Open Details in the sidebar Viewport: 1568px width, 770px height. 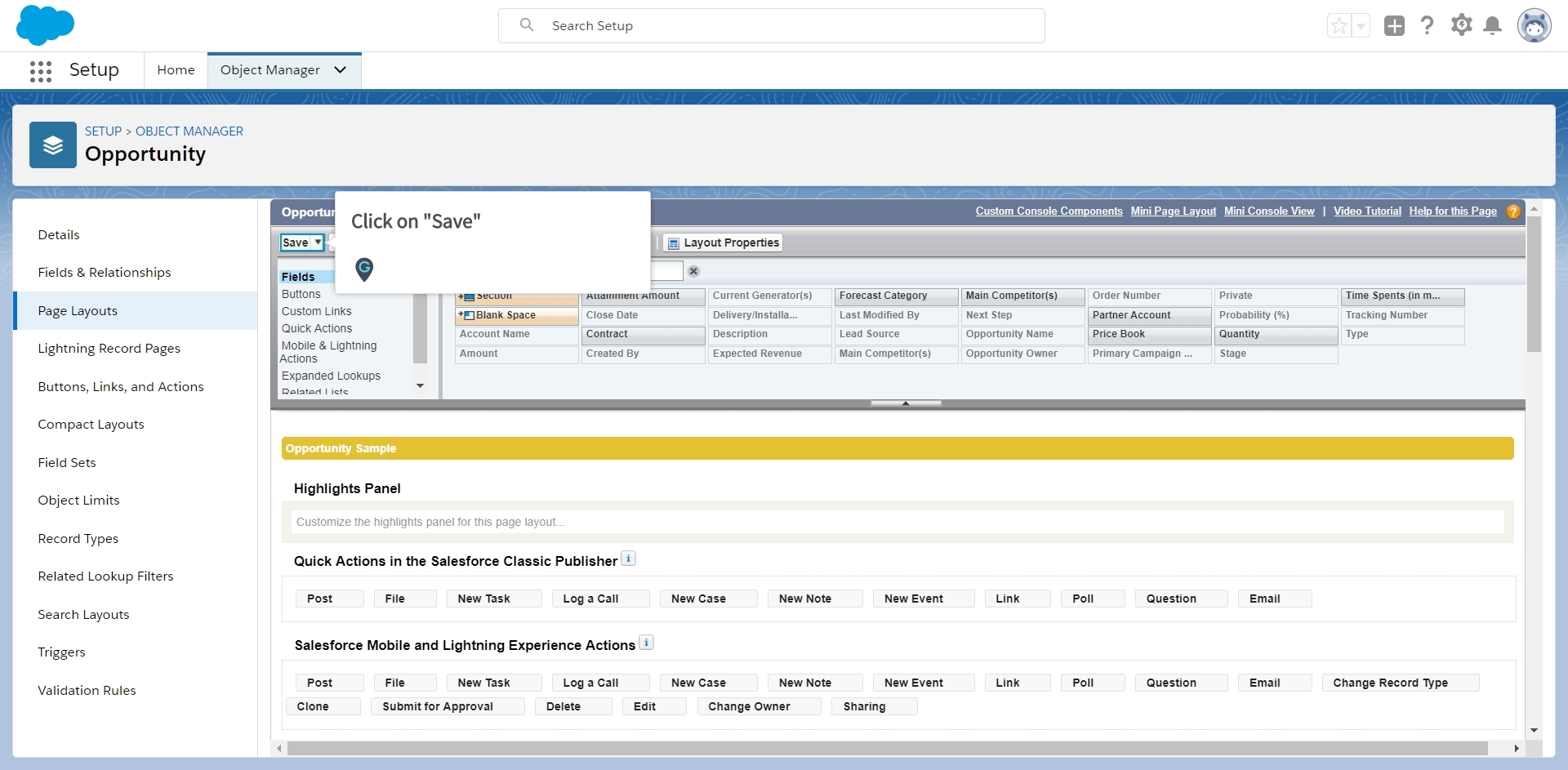(x=59, y=235)
